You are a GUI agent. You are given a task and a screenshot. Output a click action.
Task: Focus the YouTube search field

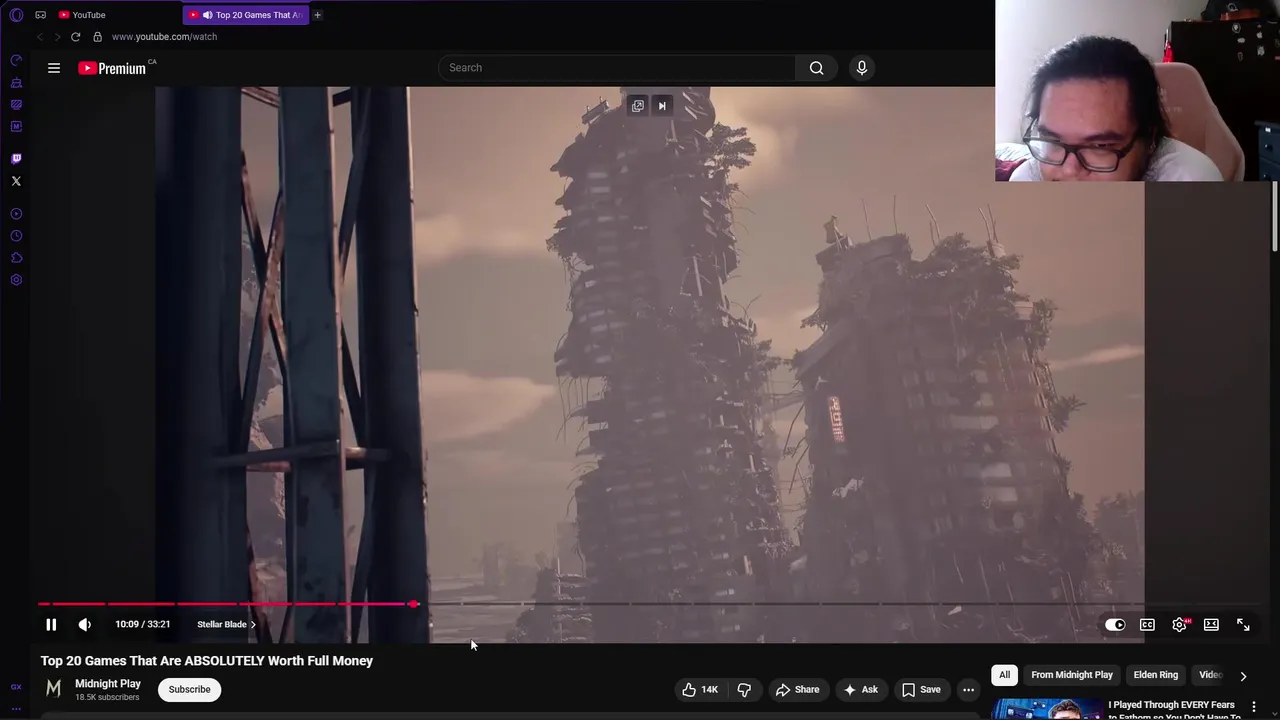(x=617, y=68)
